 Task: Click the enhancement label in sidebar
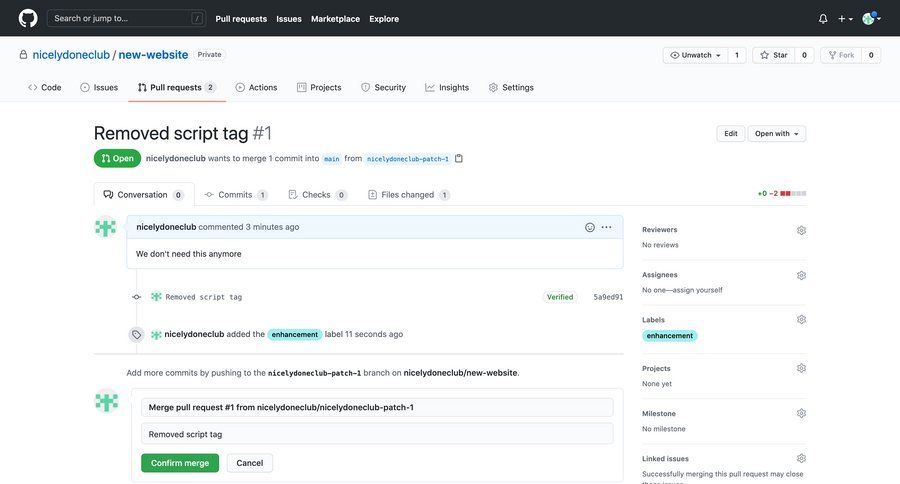tap(670, 335)
